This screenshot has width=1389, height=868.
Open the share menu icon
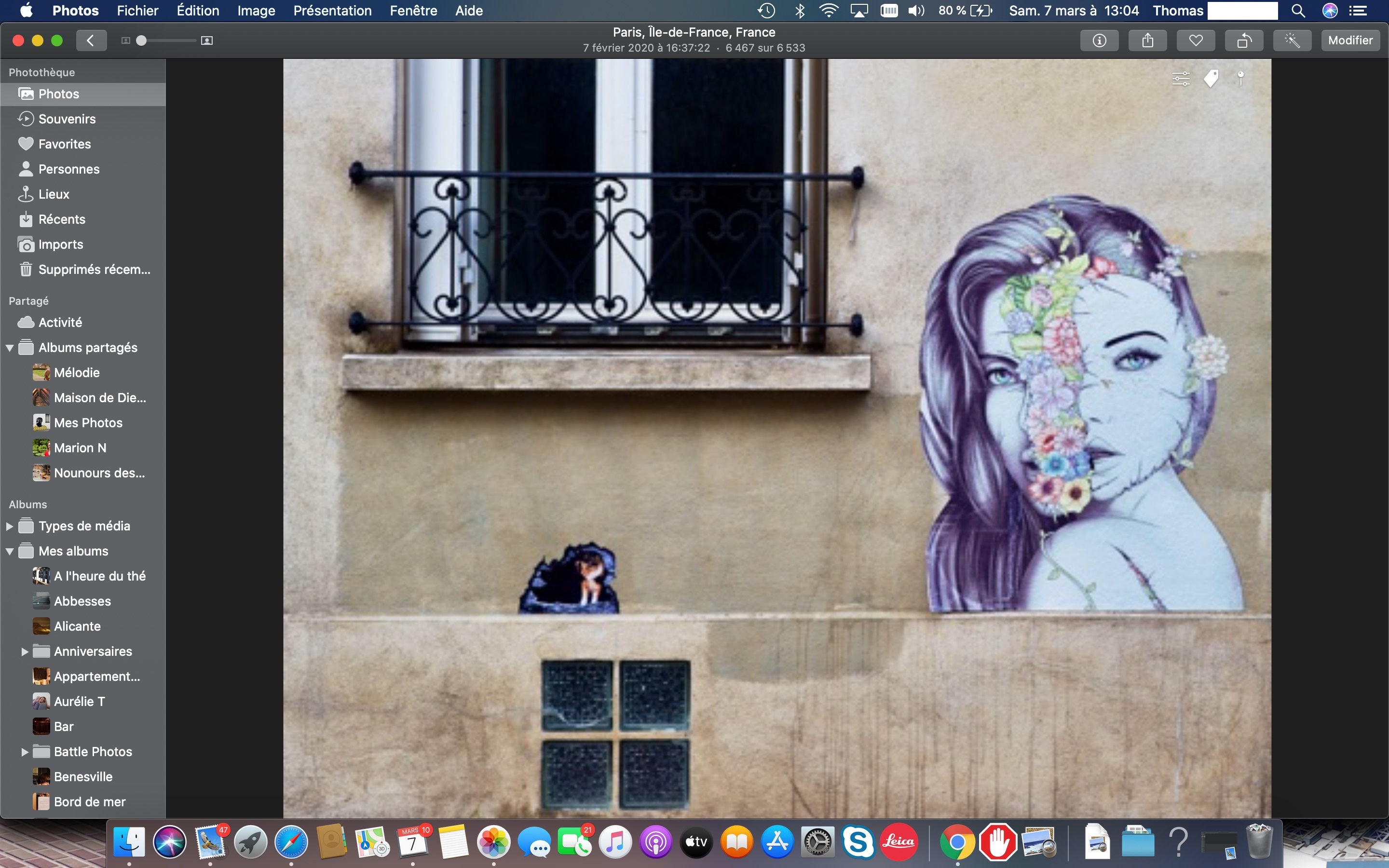pos(1147,40)
